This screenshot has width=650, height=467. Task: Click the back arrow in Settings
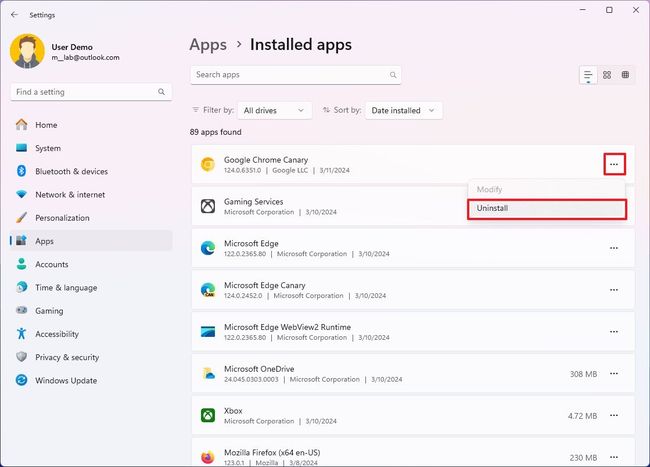coord(14,15)
